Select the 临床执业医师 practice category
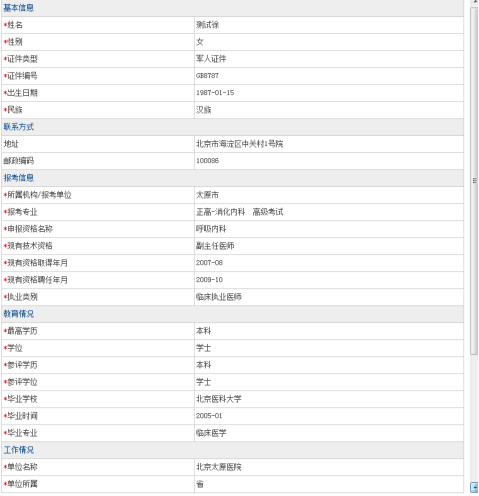 click(219, 297)
